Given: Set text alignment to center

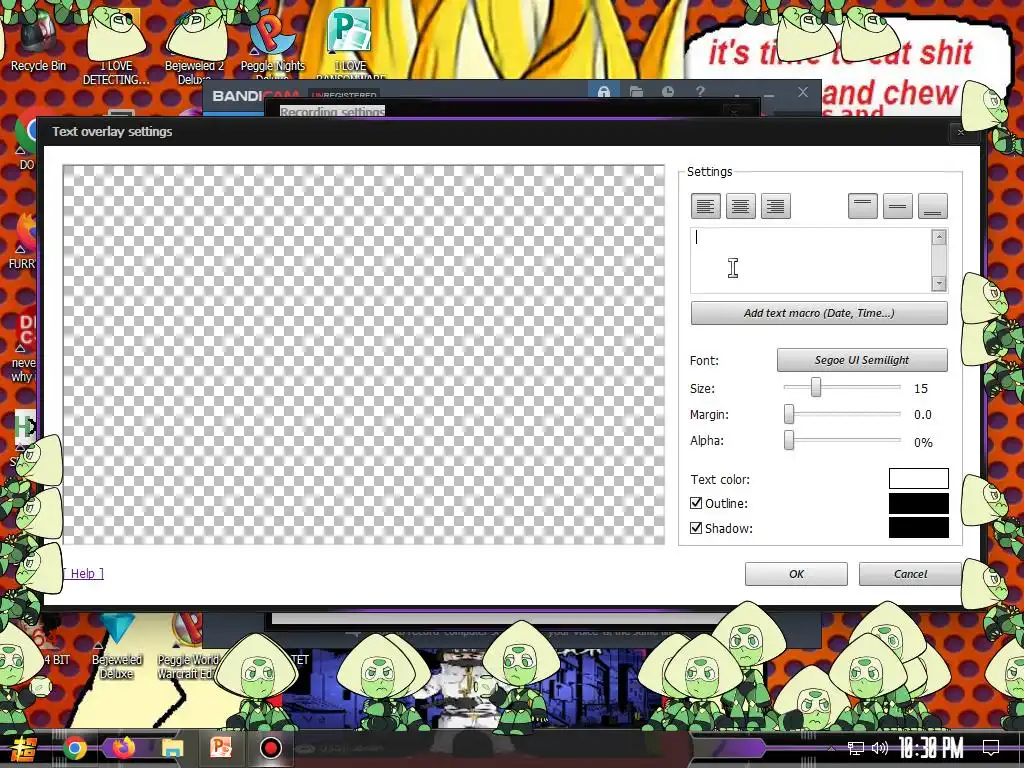Looking at the screenshot, I should [x=741, y=206].
